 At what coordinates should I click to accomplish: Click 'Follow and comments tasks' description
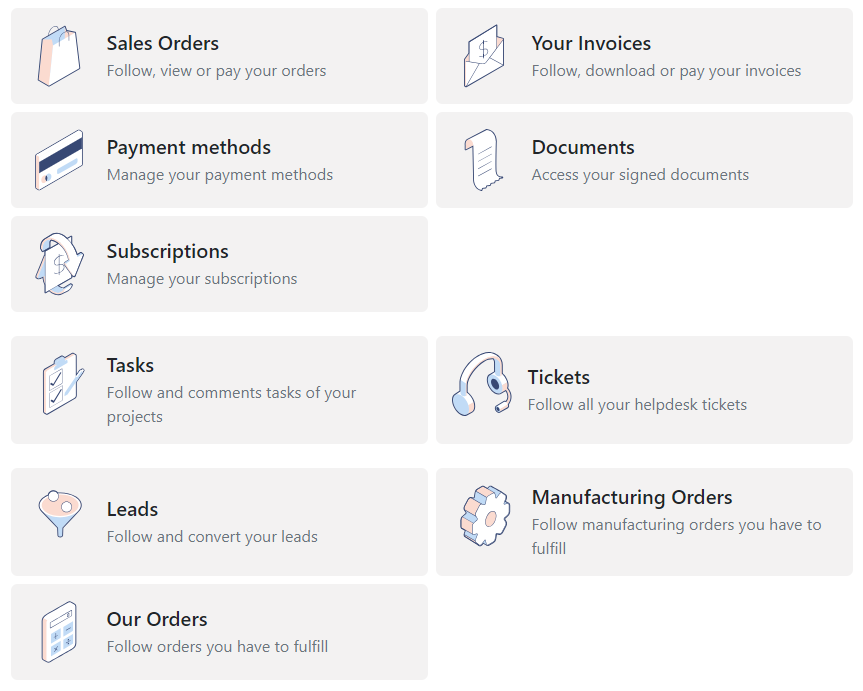tap(231, 393)
